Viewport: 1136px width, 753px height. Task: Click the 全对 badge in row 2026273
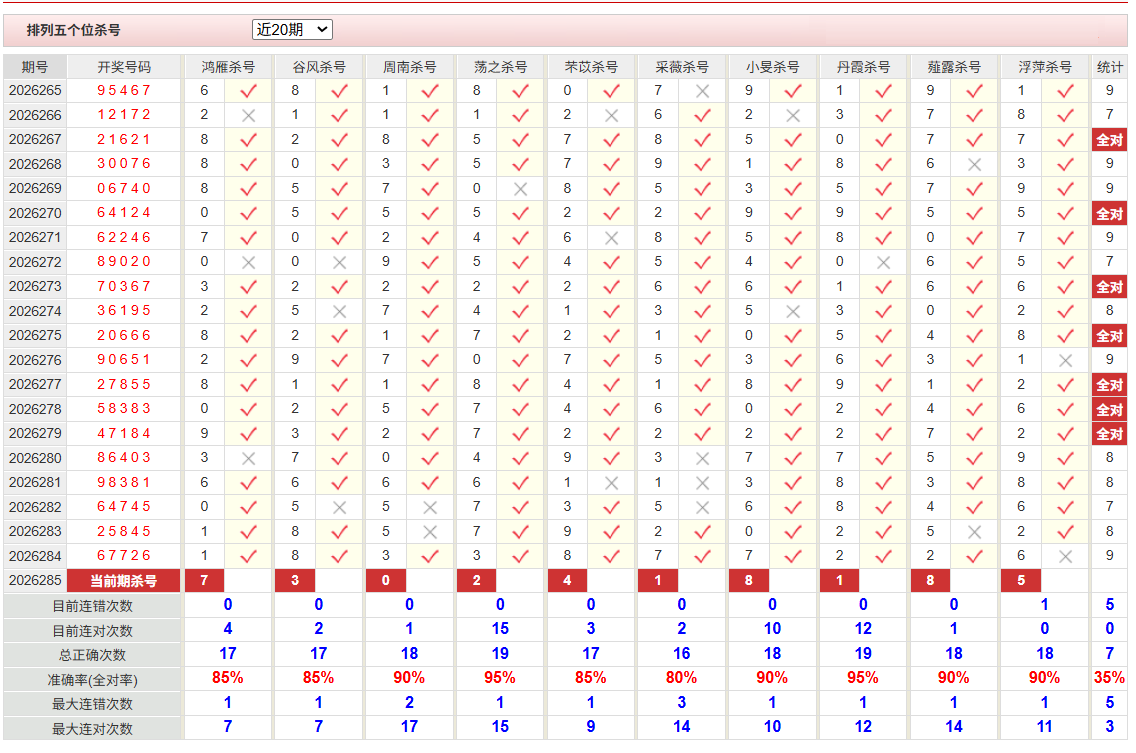click(1109, 287)
